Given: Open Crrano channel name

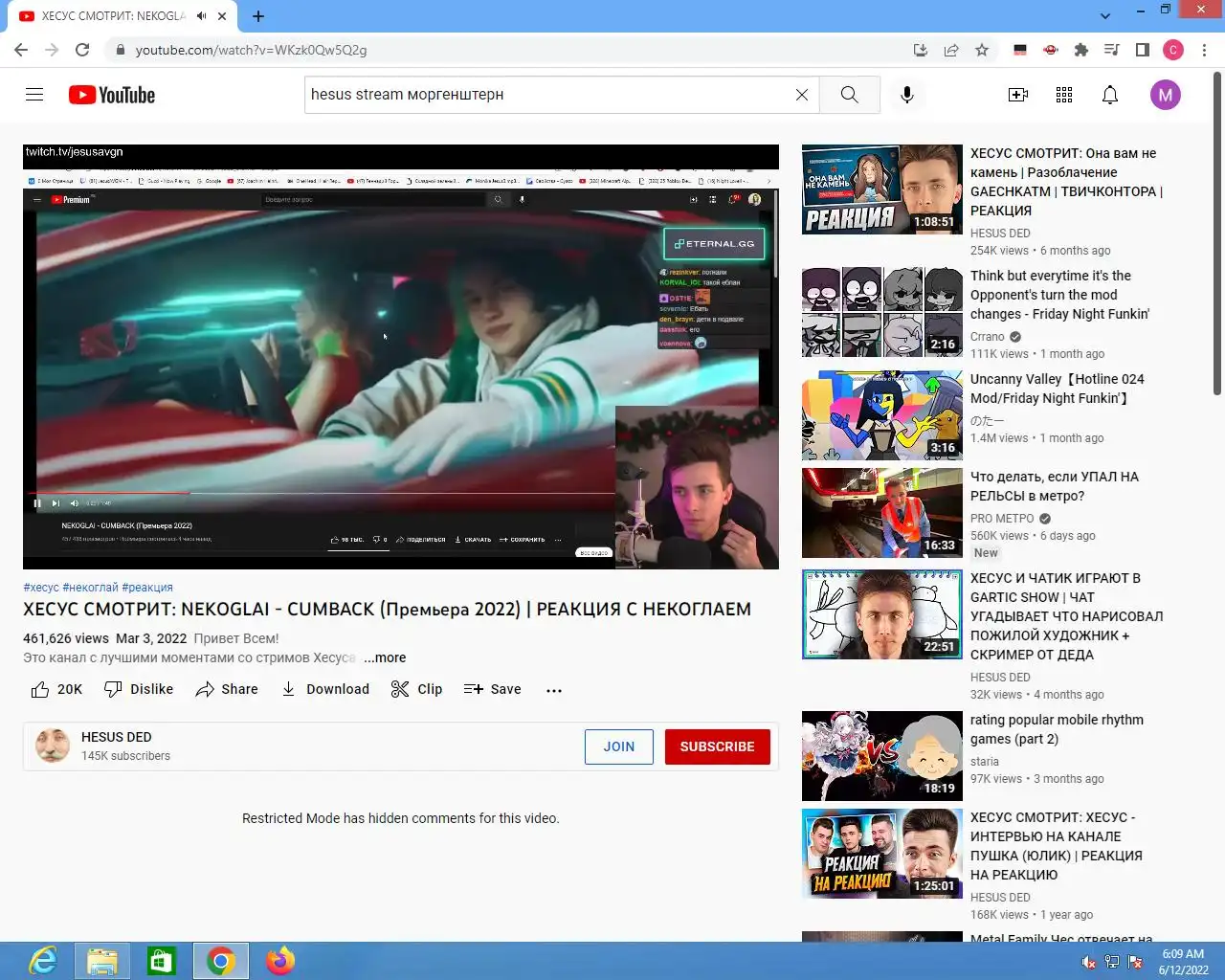Looking at the screenshot, I should (x=988, y=337).
